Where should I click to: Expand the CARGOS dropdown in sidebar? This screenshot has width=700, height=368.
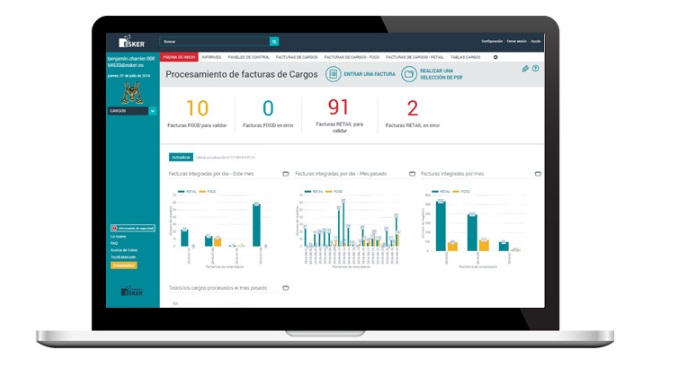pyautogui.click(x=152, y=111)
